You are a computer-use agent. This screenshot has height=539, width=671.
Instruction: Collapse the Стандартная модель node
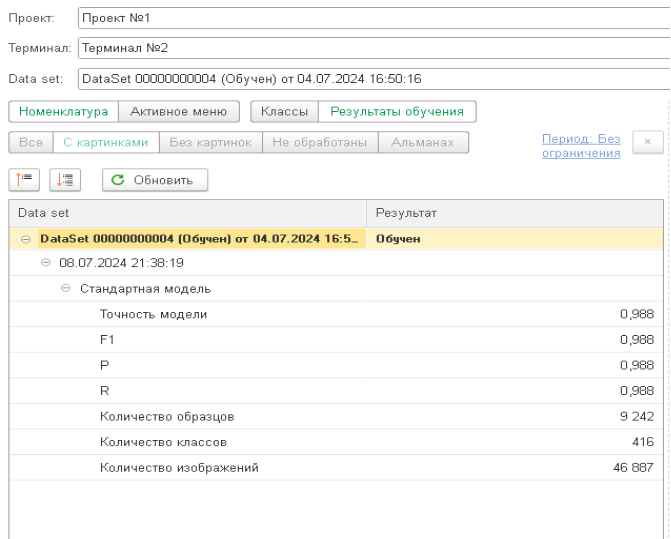click(x=65, y=289)
